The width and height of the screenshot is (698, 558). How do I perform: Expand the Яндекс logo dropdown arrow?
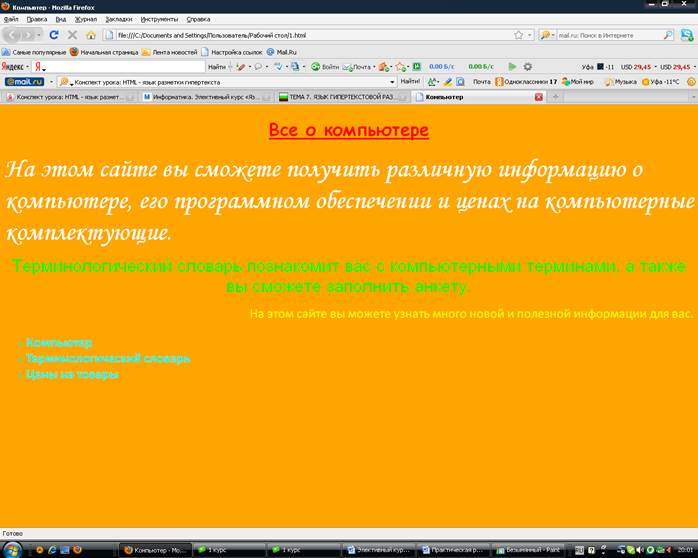coord(27,67)
